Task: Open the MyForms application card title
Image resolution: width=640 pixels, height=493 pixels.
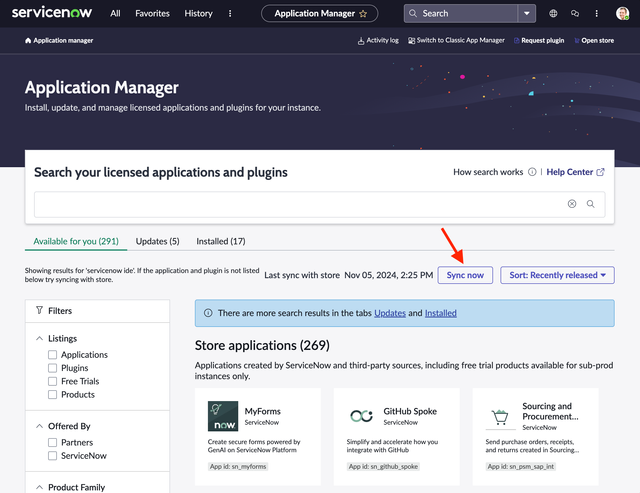Action: [x=262, y=411]
